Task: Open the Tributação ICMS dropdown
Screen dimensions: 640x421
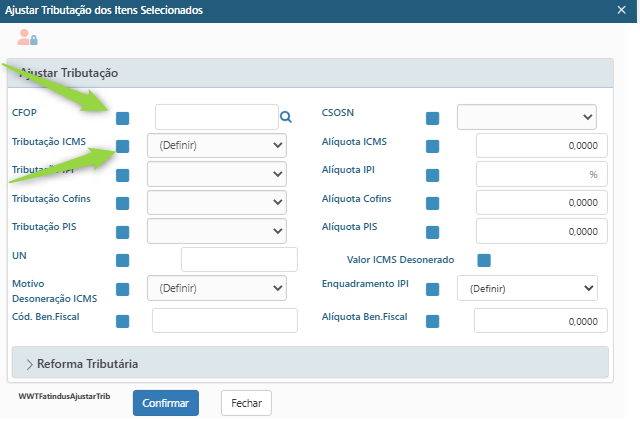Action: tap(217, 146)
